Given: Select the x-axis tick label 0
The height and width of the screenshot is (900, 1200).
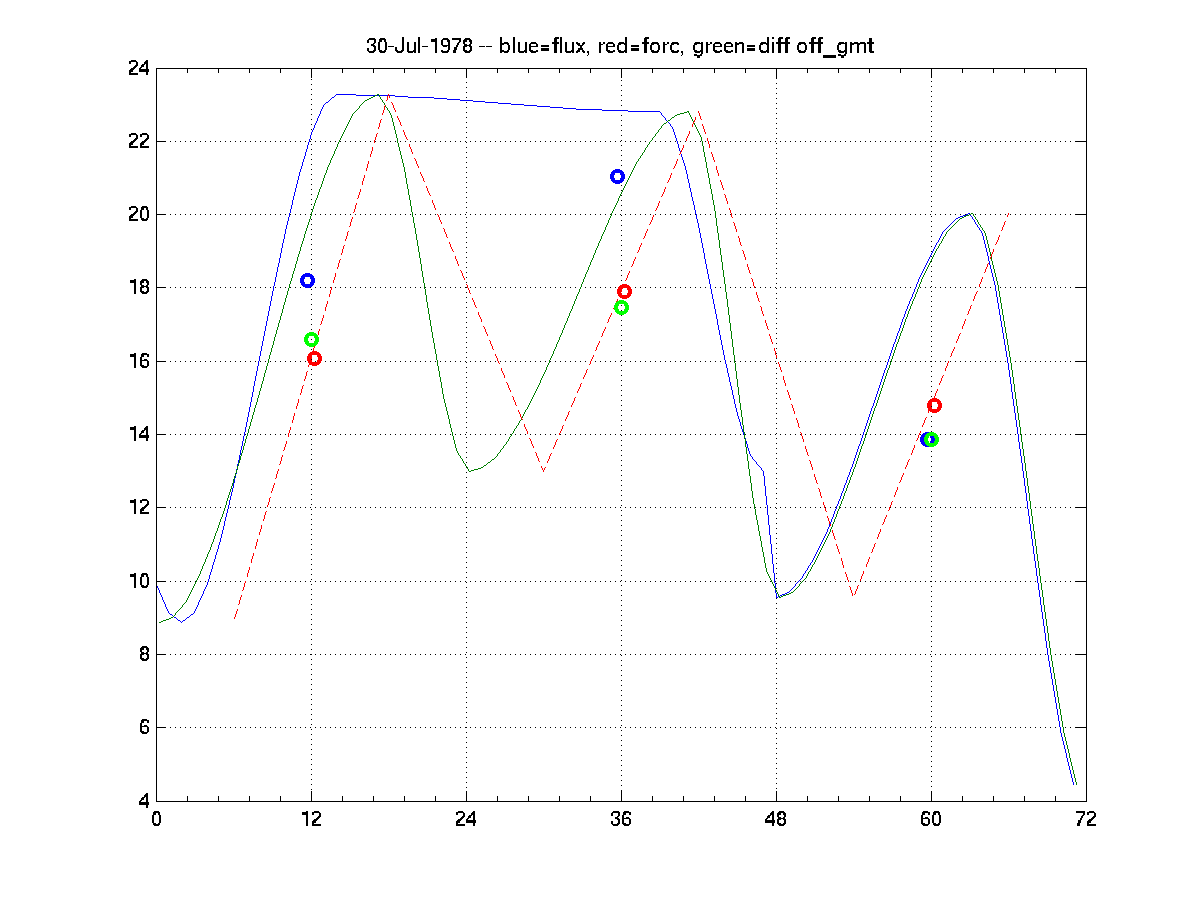Looking at the screenshot, I should [x=157, y=819].
